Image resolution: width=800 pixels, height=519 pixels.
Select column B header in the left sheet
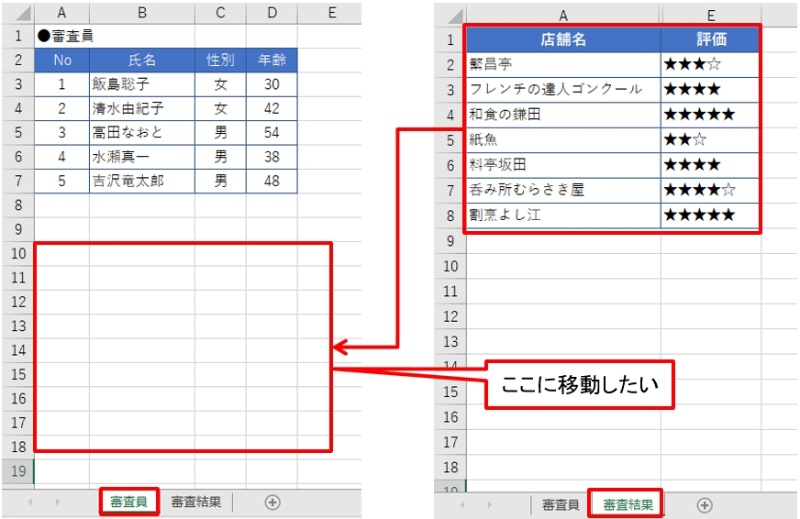point(142,12)
